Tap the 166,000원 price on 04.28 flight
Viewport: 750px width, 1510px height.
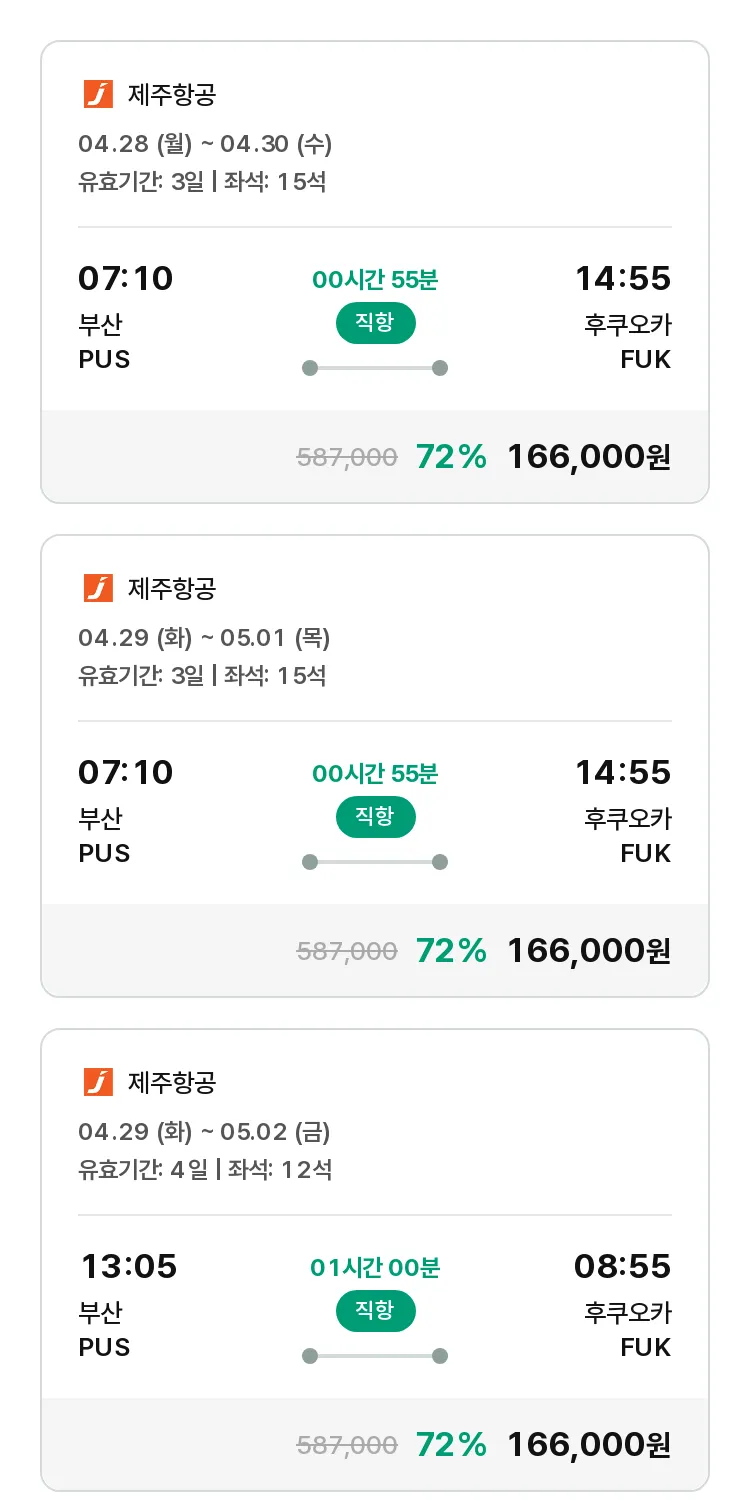[x=588, y=457]
